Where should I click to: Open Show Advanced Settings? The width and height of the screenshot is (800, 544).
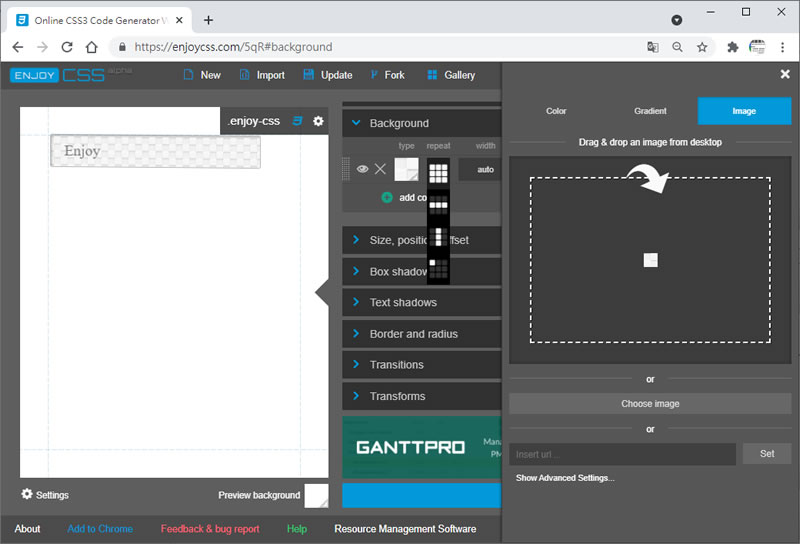pos(565,478)
